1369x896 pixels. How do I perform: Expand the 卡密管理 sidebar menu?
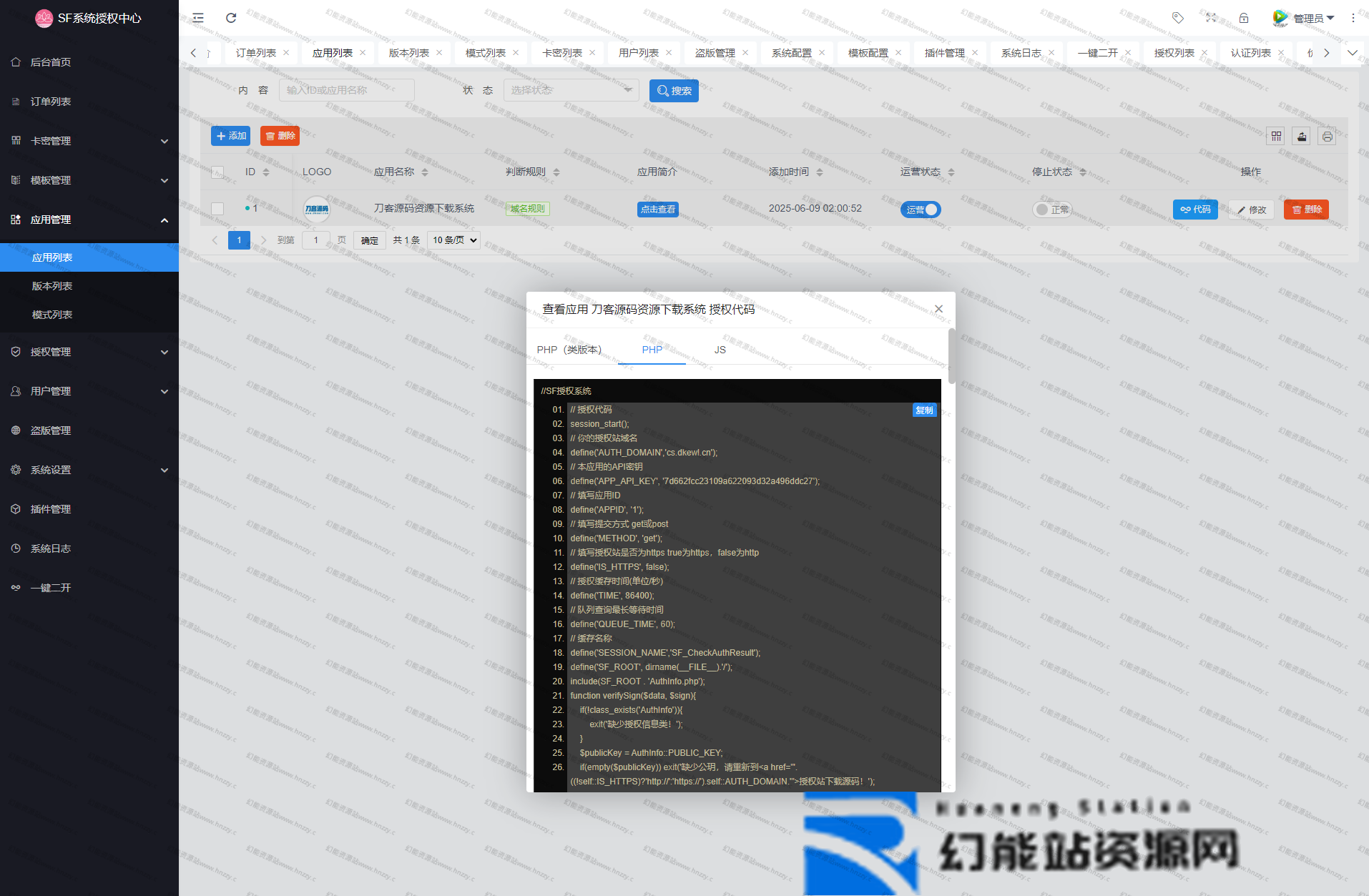coord(89,141)
